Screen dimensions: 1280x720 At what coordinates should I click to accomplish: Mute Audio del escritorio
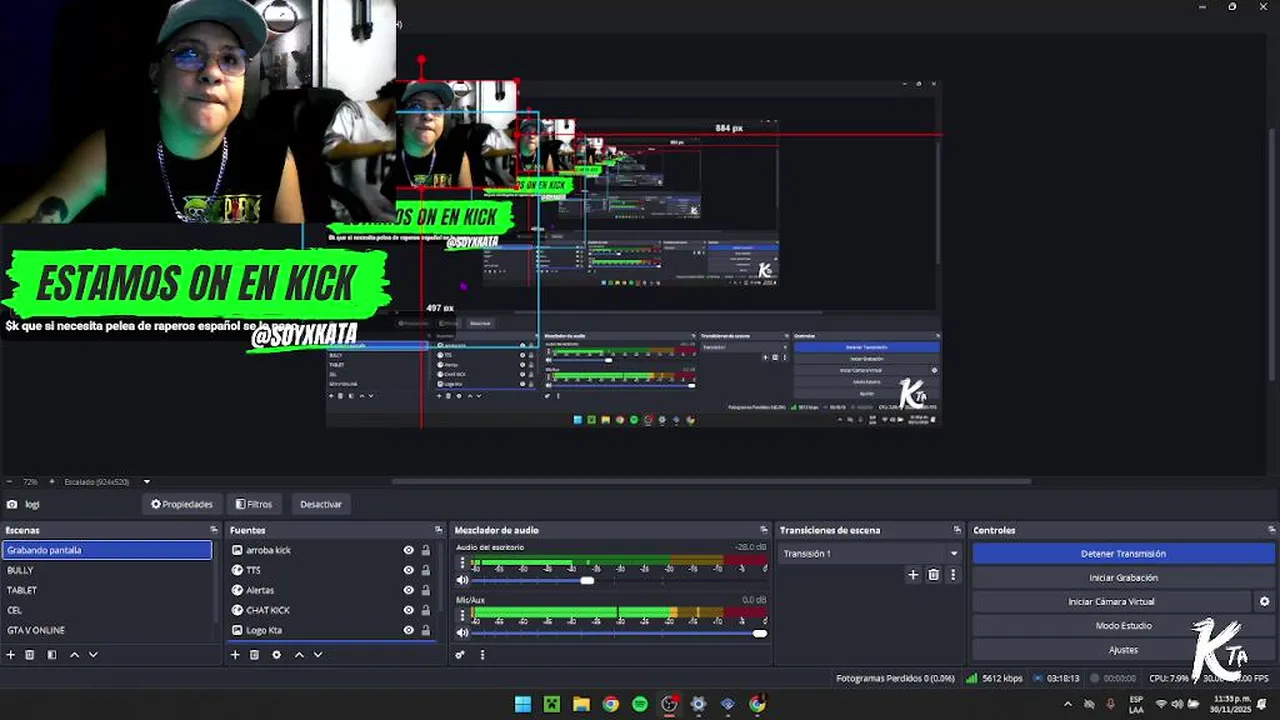point(462,580)
